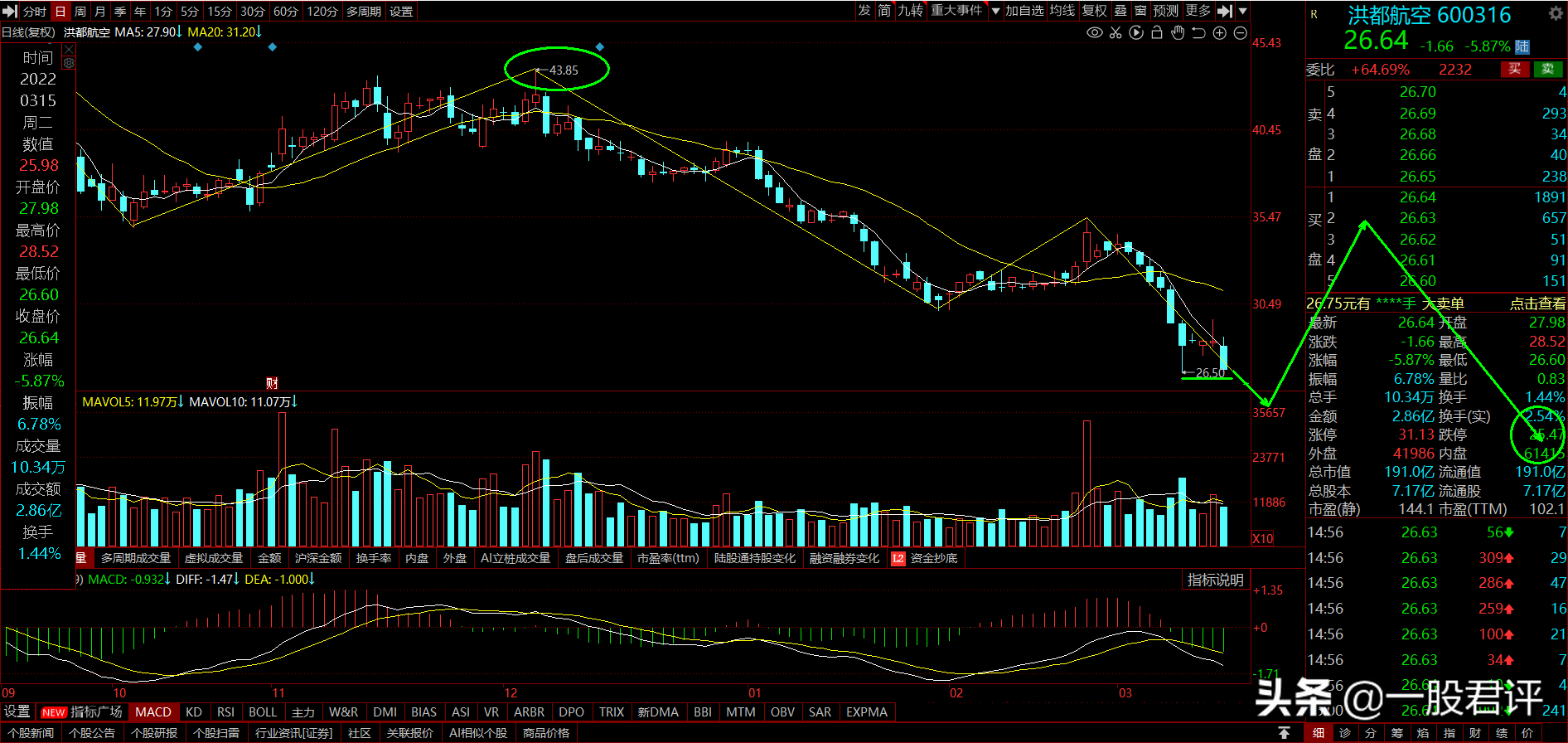Zoom in with the plus circle icon

click(1220, 32)
